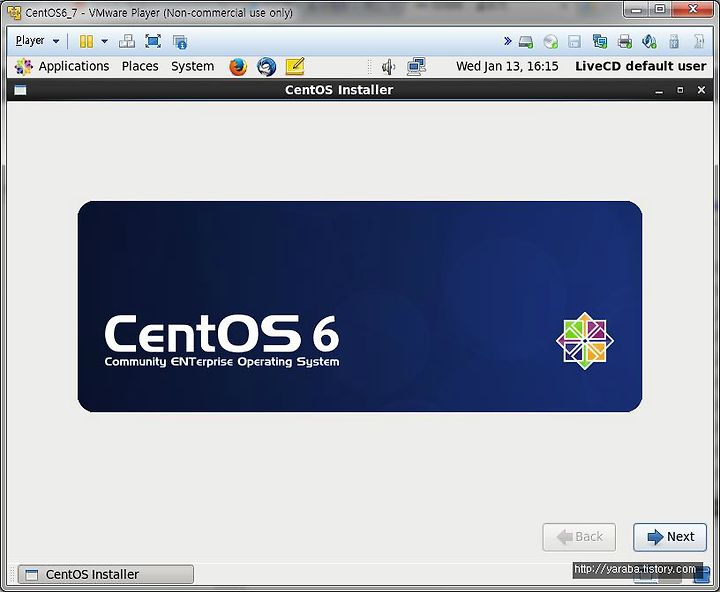Click the floppy drive device icon

pos(574,42)
